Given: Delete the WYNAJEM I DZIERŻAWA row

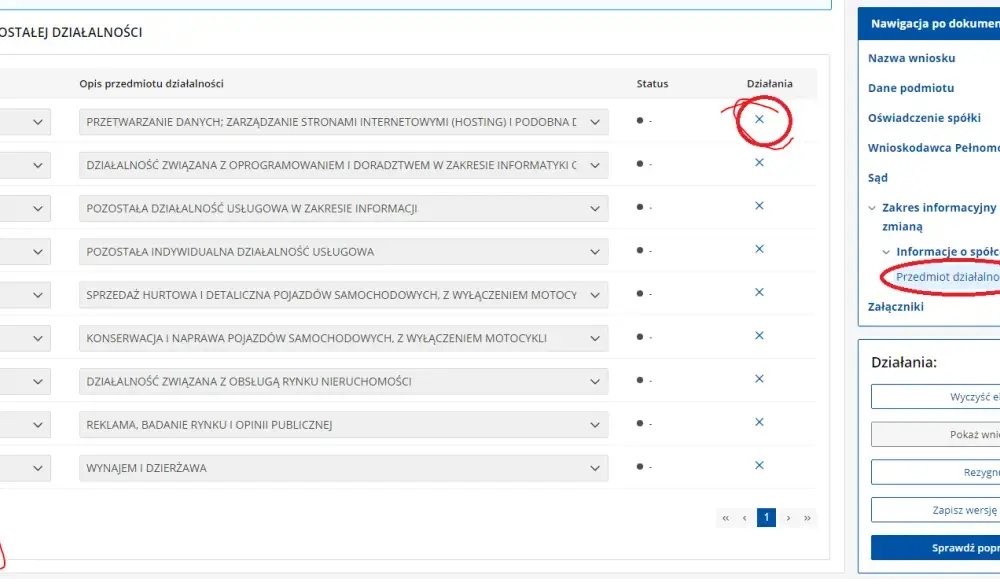Looking at the screenshot, I should coord(759,465).
